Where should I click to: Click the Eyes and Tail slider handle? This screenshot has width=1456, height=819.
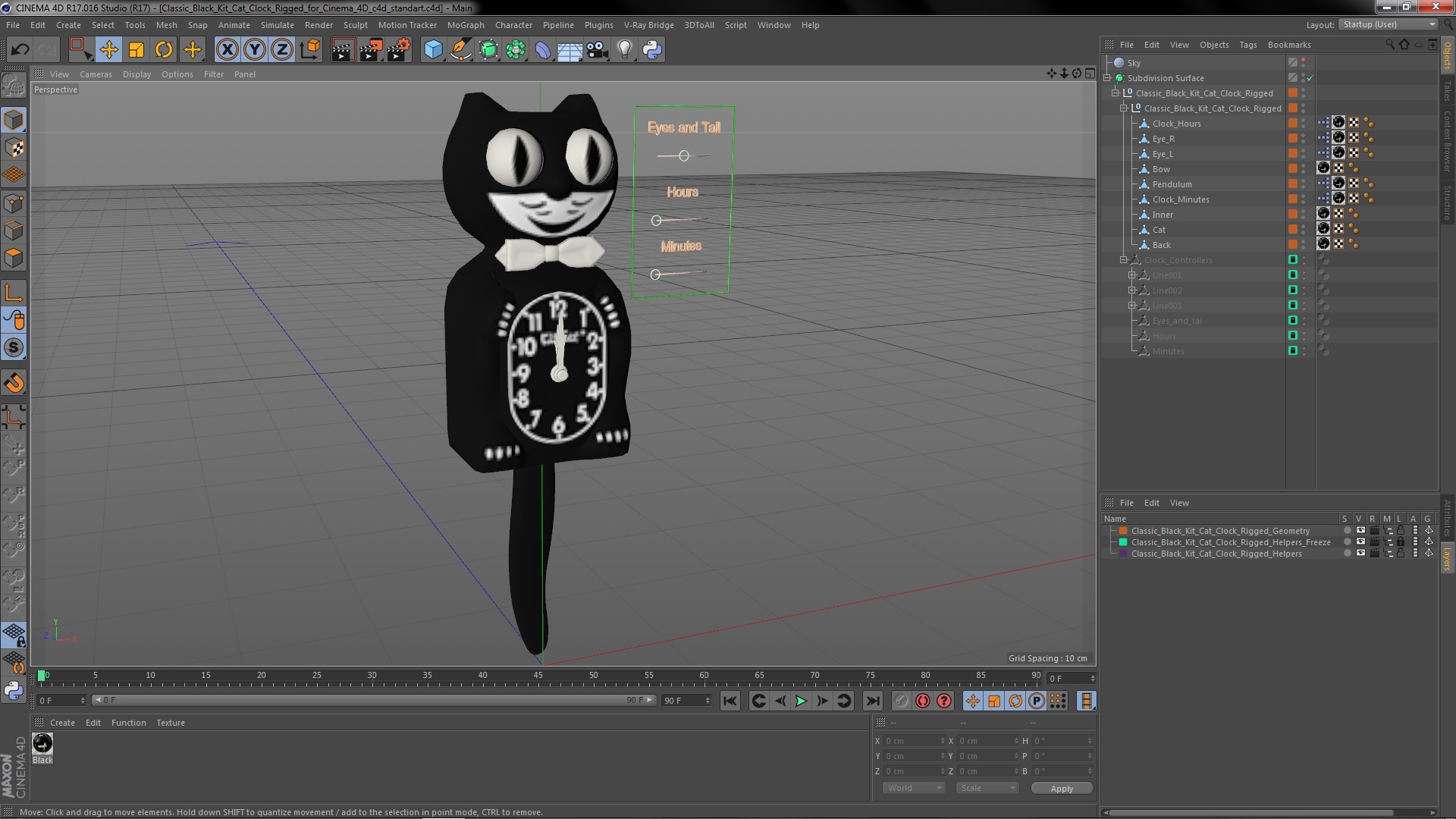[x=684, y=155]
